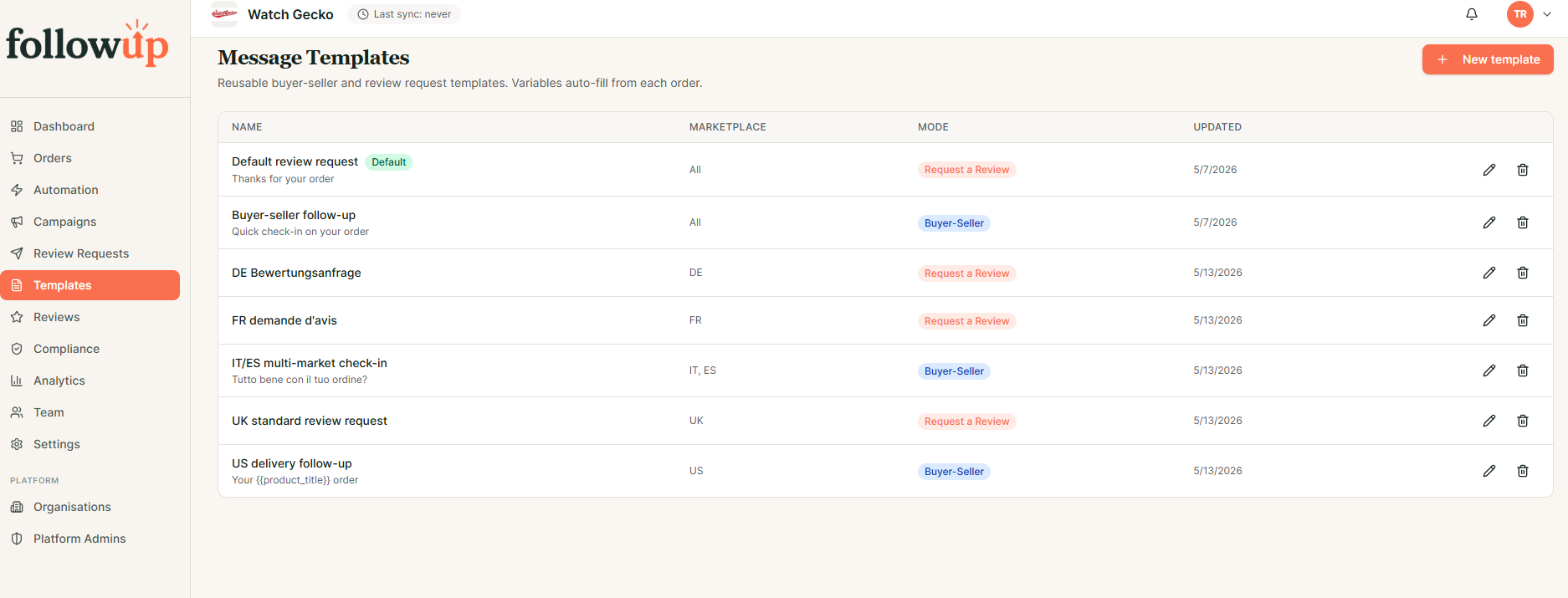Go to Compliance
The width and height of the screenshot is (1568, 598).
tap(90, 349)
